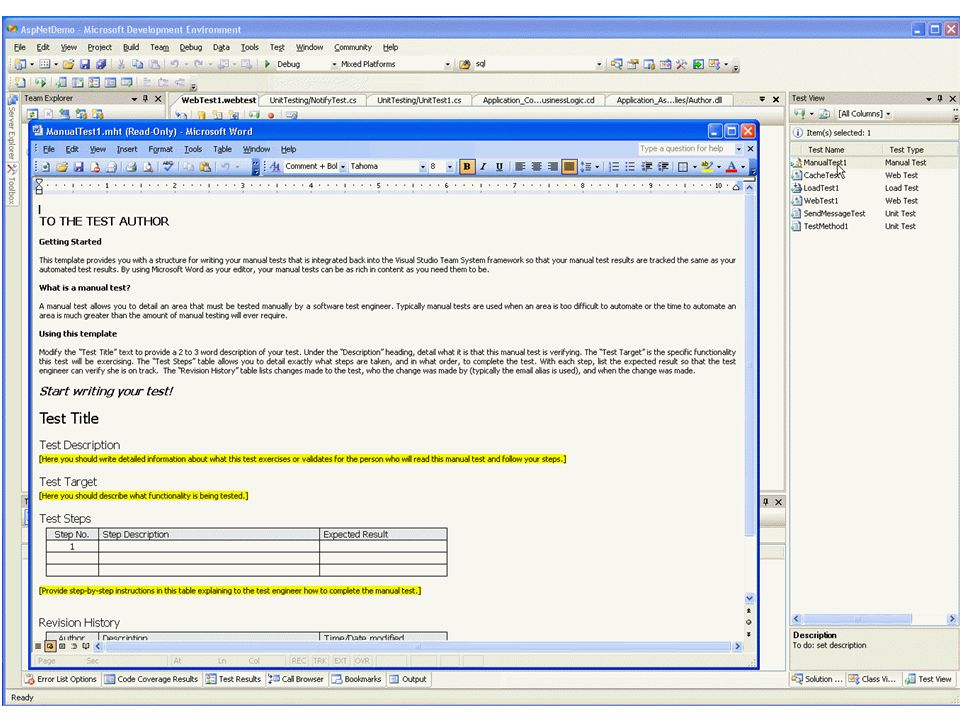Toggle justify alignment in Word toolbar

pos(569,167)
